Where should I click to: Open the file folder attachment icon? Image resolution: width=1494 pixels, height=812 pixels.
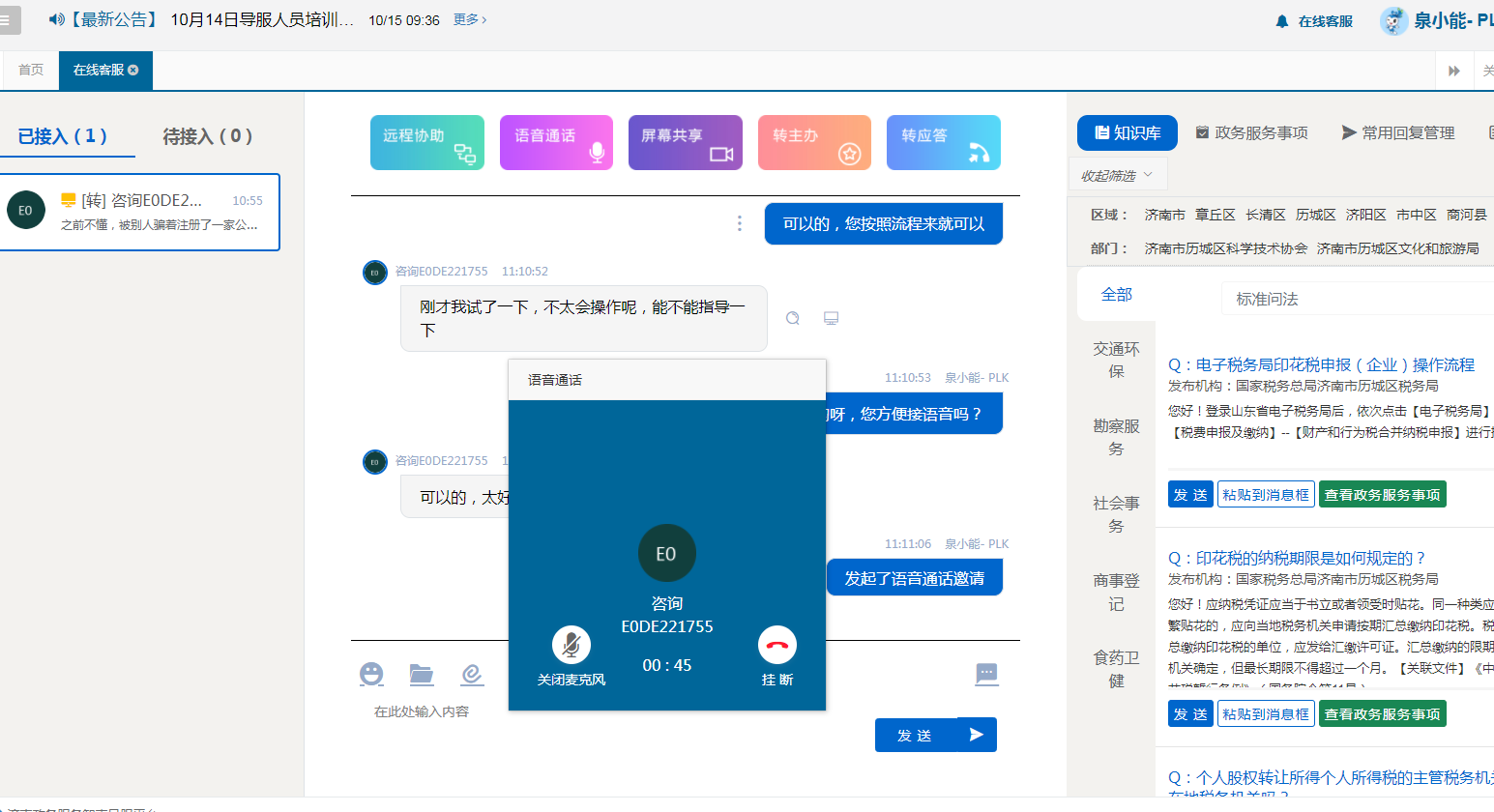click(x=422, y=674)
